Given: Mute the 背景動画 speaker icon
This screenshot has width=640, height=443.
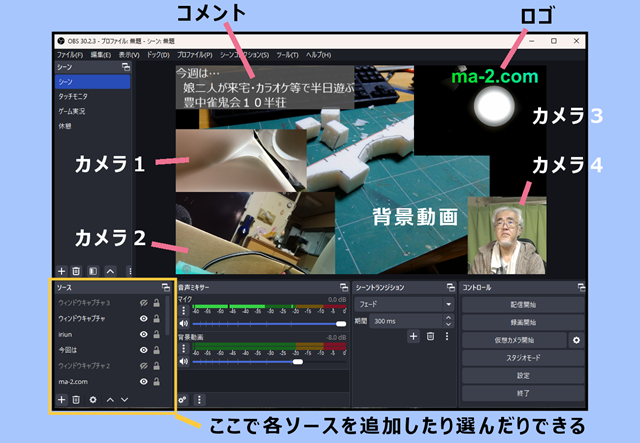Looking at the screenshot, I should point(184,361).
